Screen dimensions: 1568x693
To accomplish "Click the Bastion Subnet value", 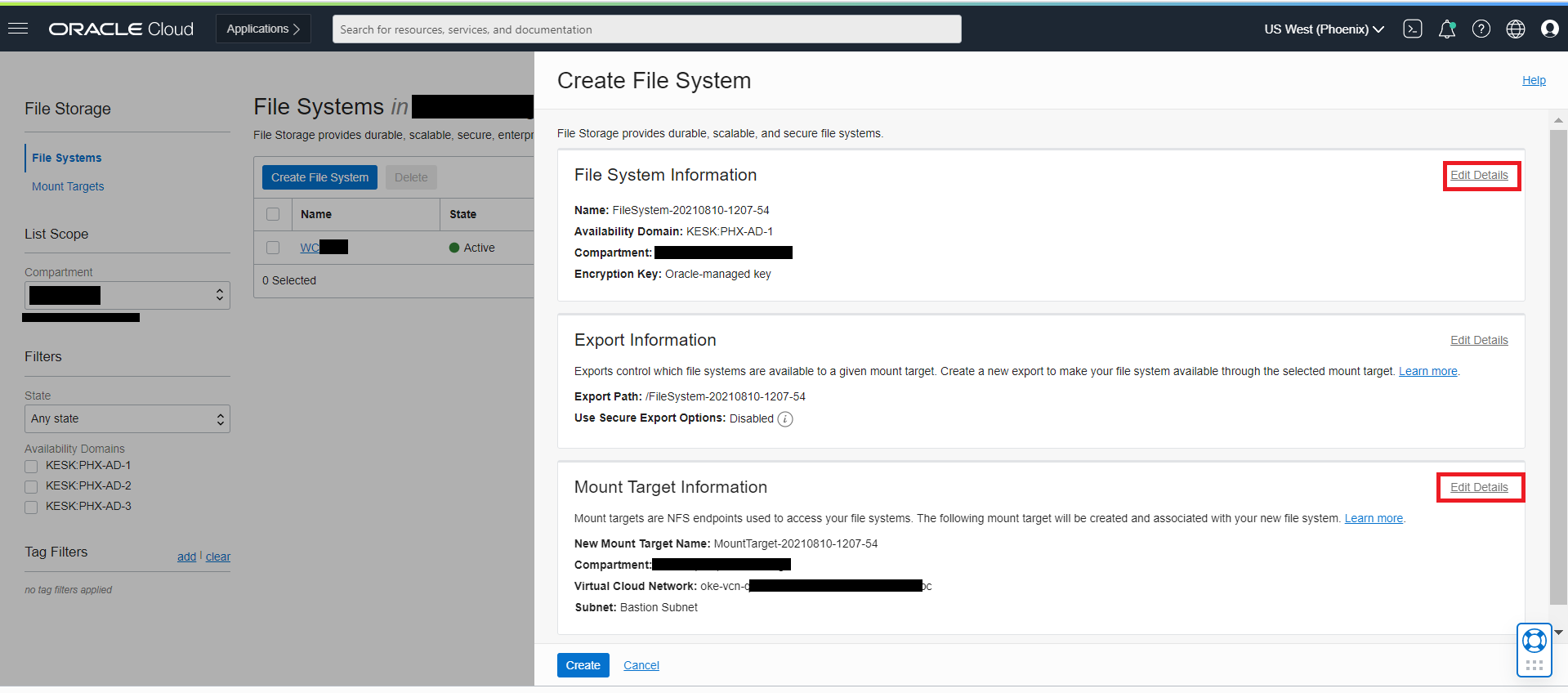I will click(659, 607).
